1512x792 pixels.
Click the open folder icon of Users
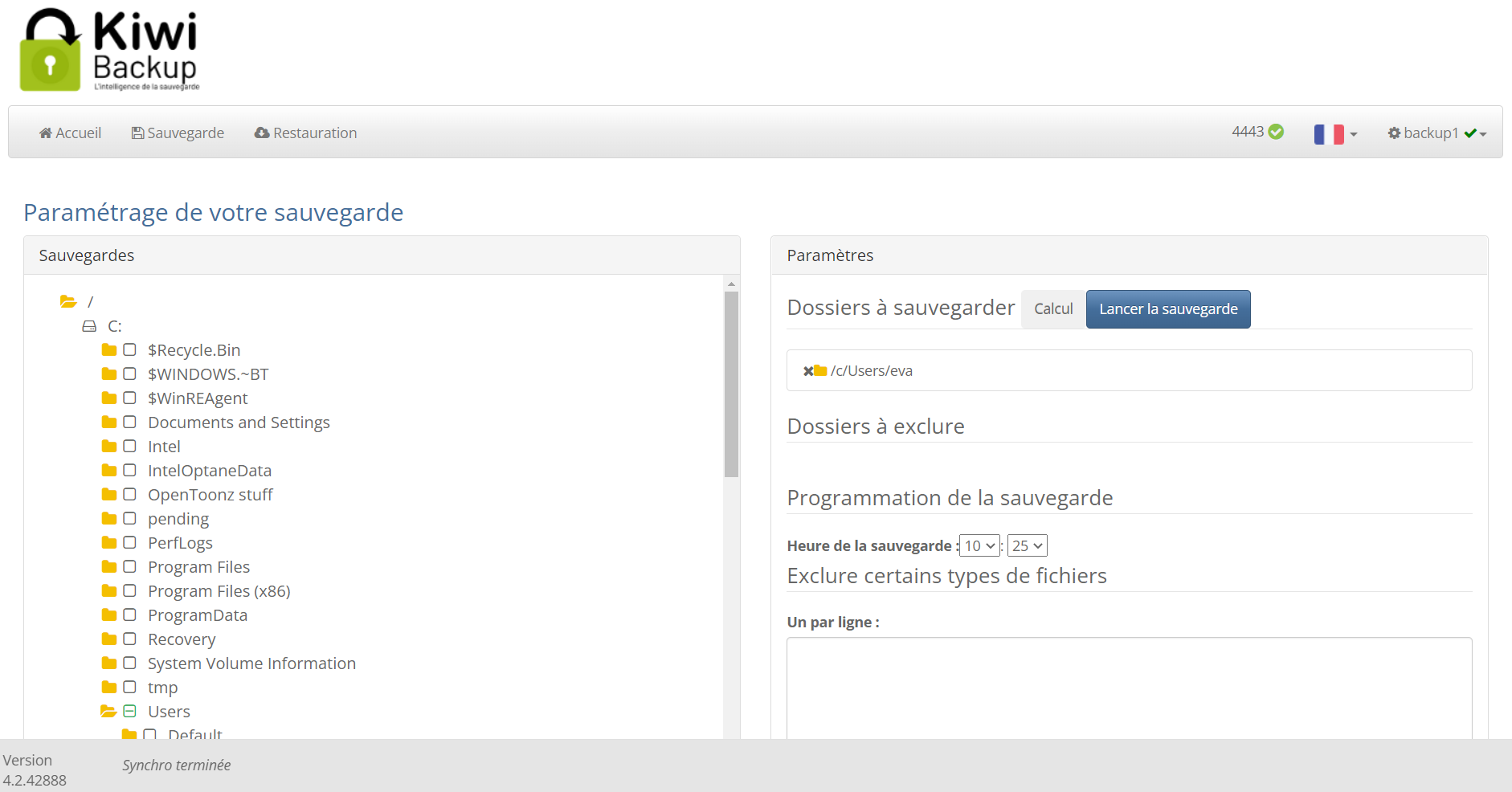[108, 712]
